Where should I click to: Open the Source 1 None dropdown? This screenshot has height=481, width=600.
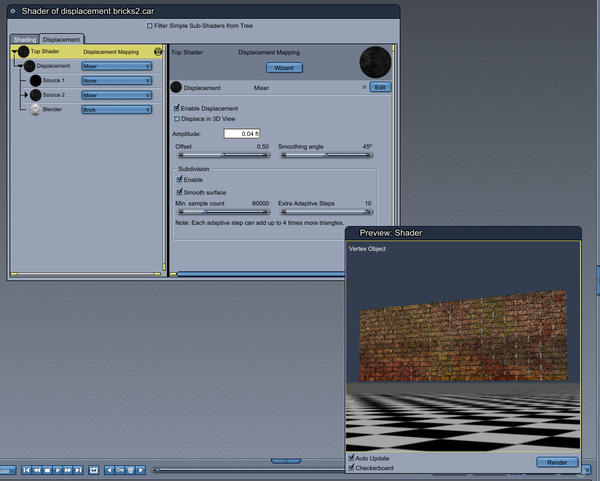(x=117, y=81)
